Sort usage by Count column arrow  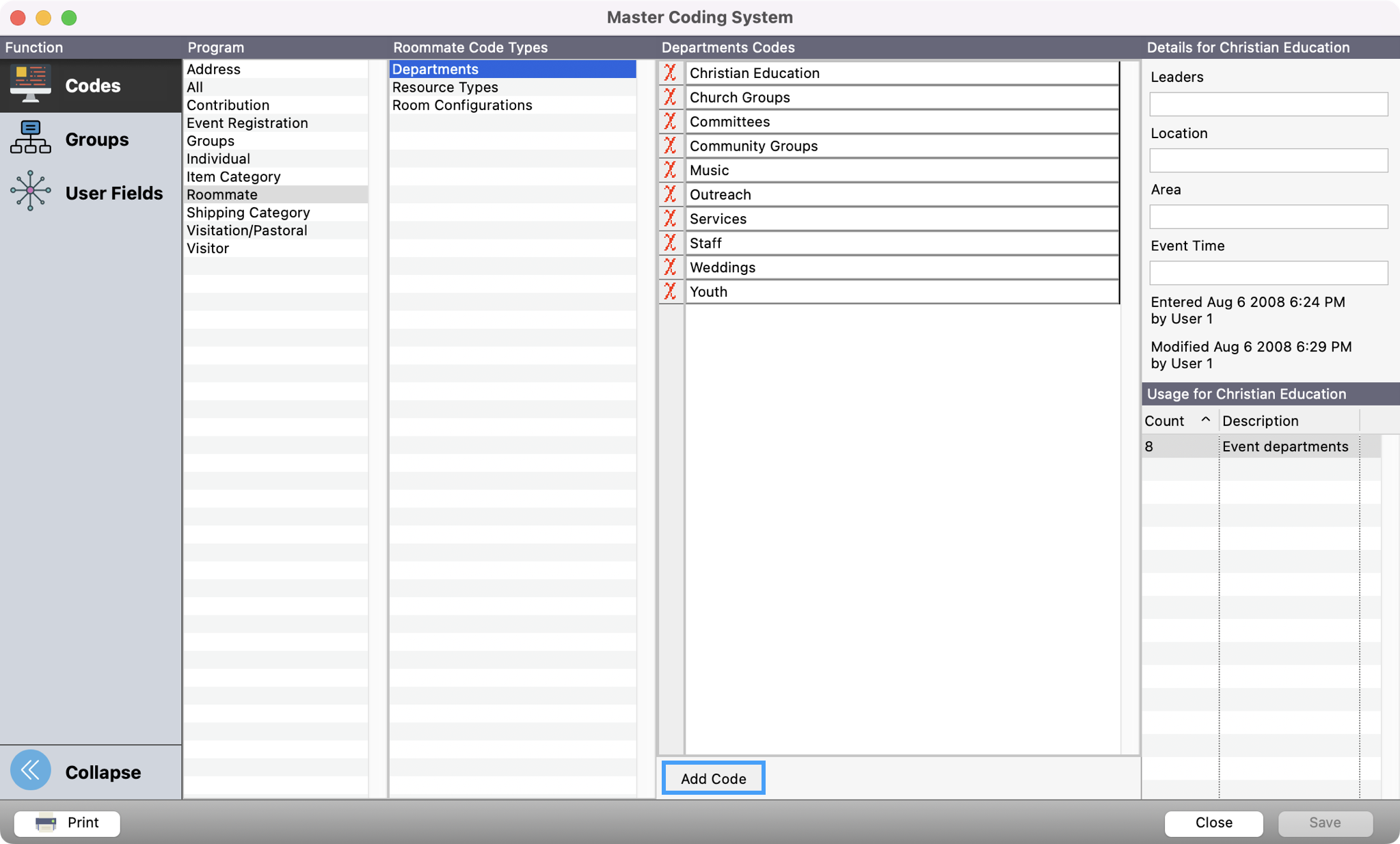coord(1205,420)
